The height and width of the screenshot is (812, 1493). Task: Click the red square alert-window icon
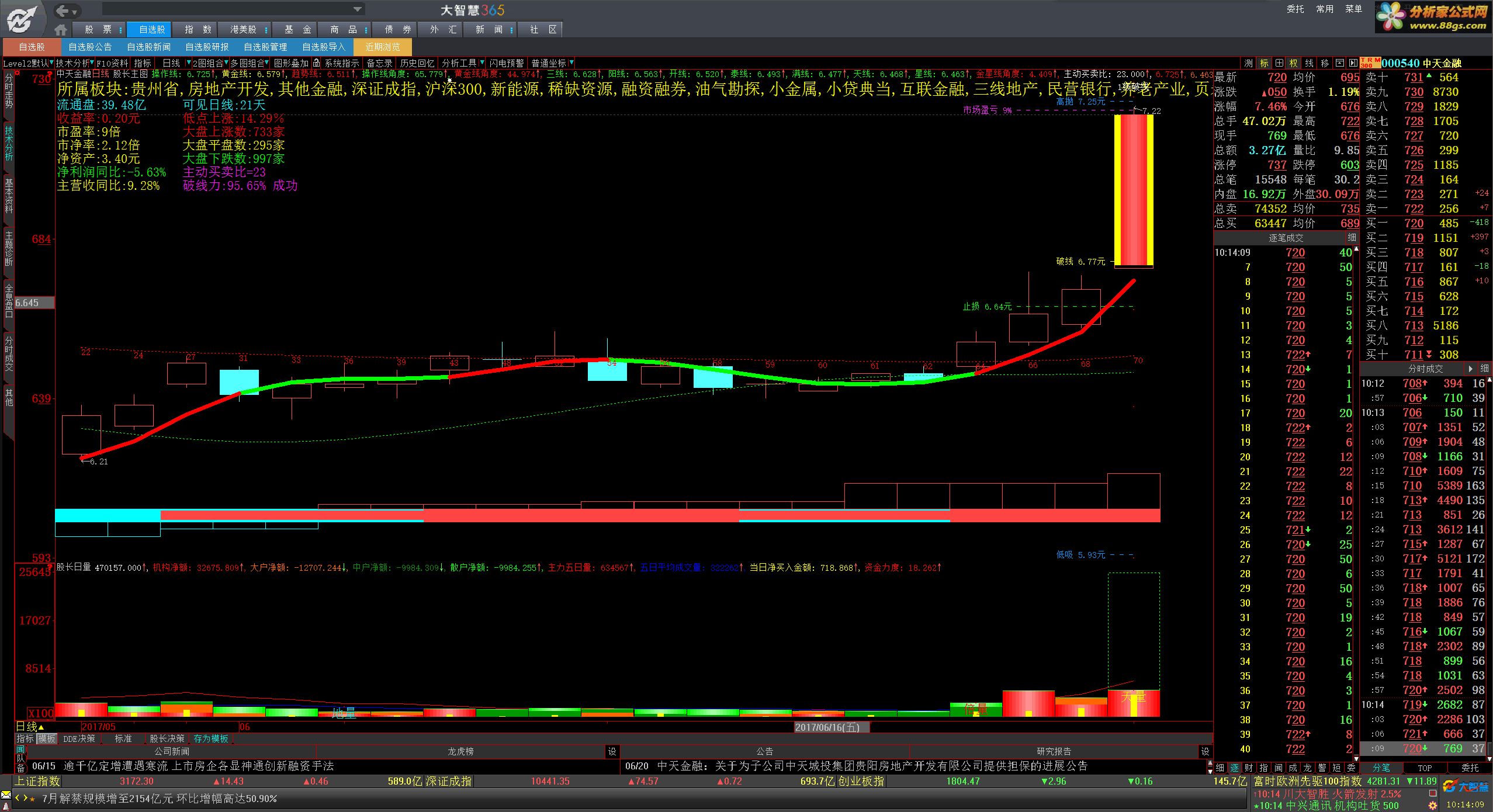tap(1433, 793)
